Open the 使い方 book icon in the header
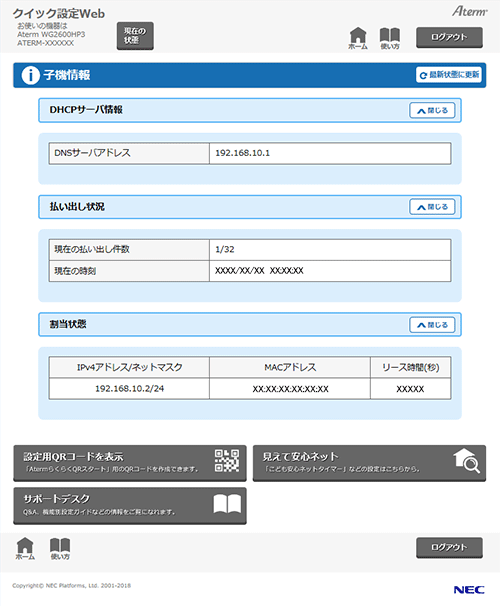The height and width of the screenshot is (606, 500). click(x=389, y=38)
